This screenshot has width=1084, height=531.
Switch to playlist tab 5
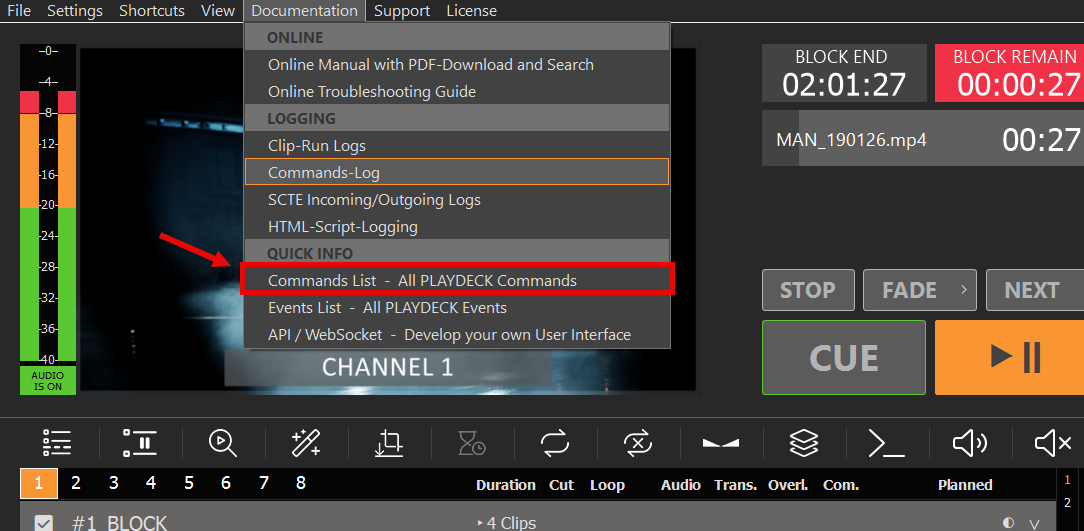tap(189, 483)
